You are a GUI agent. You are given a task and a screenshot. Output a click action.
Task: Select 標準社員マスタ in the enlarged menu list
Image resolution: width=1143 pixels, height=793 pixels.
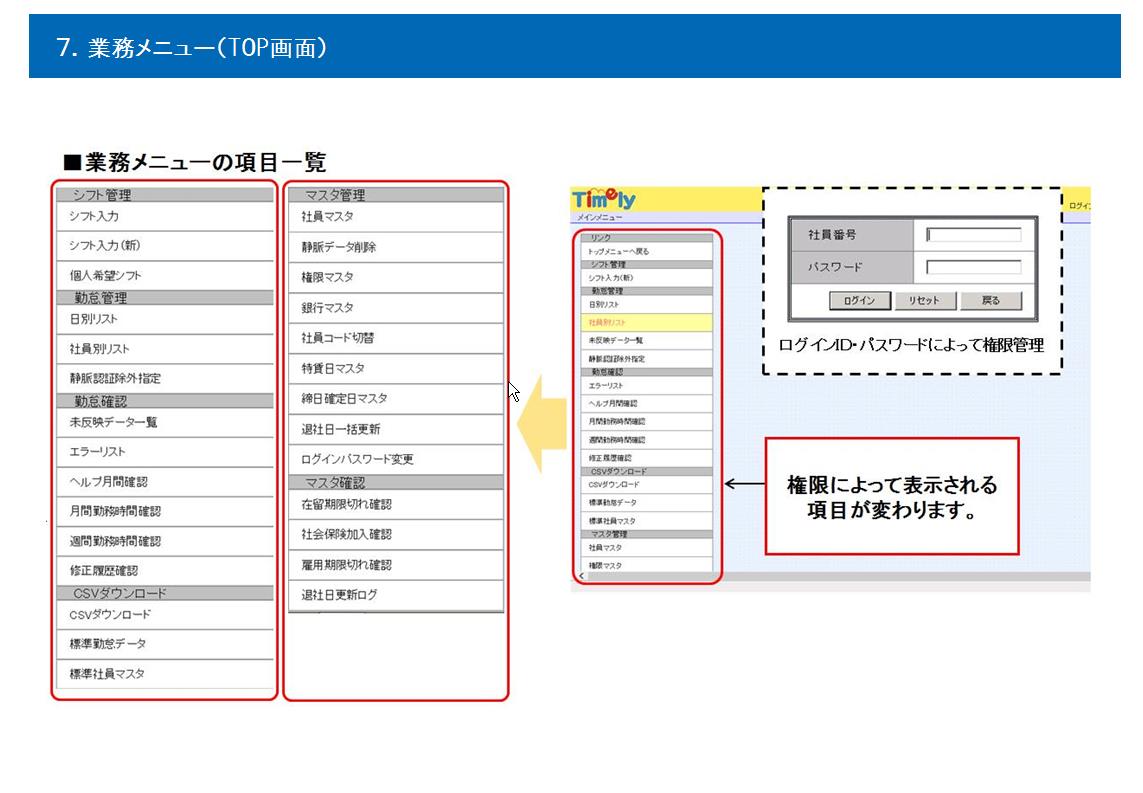coord(165,674)
